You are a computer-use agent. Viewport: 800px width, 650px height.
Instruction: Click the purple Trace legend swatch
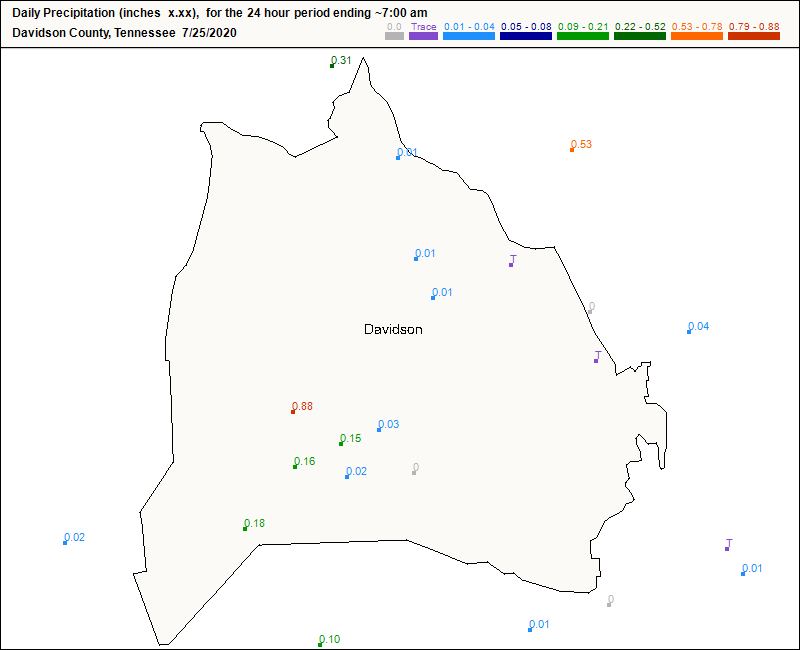[423, 36]
